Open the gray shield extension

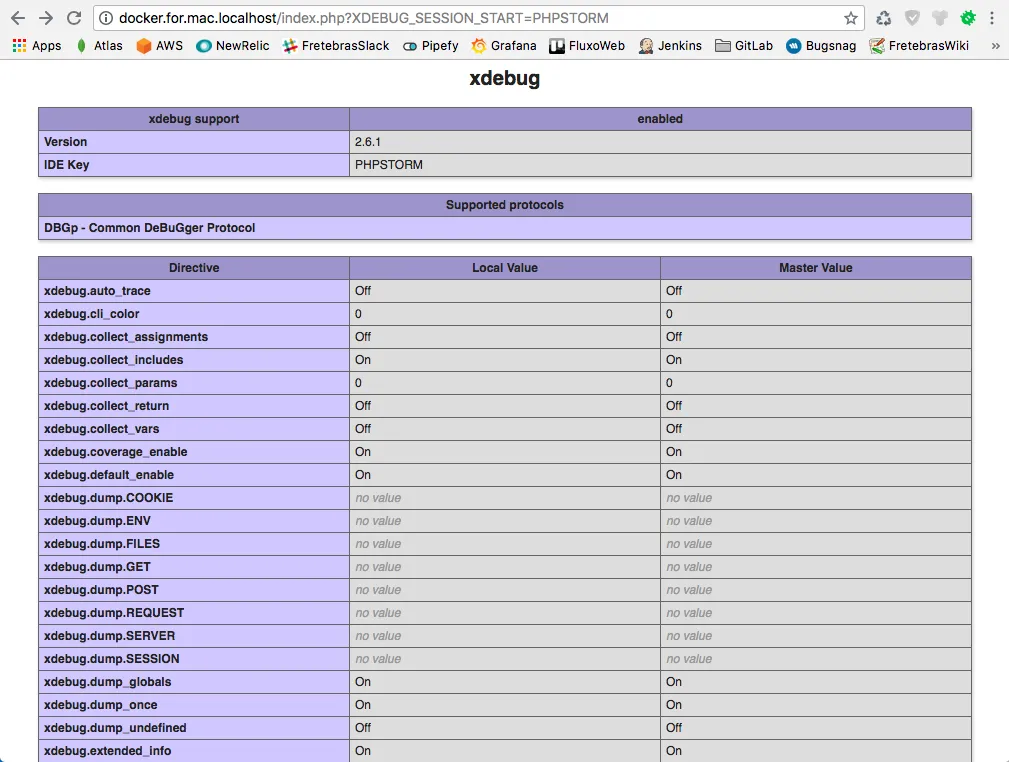(912, 18)
